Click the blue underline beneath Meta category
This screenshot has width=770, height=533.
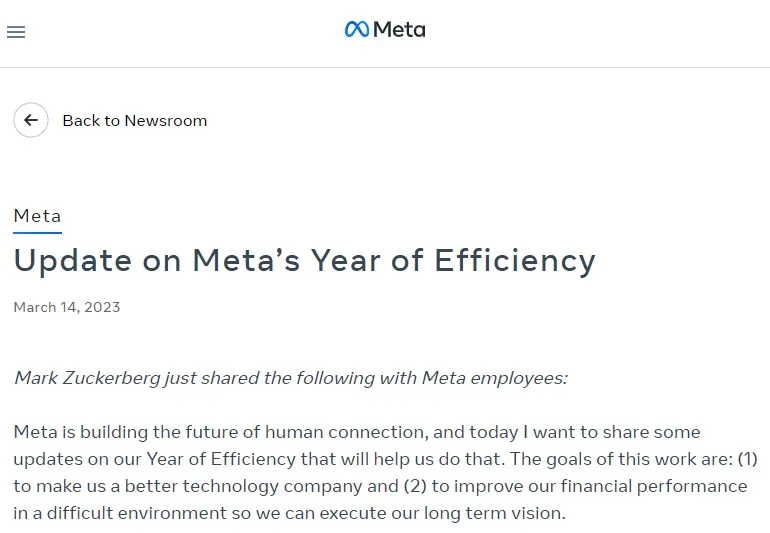tap(37, 232)
